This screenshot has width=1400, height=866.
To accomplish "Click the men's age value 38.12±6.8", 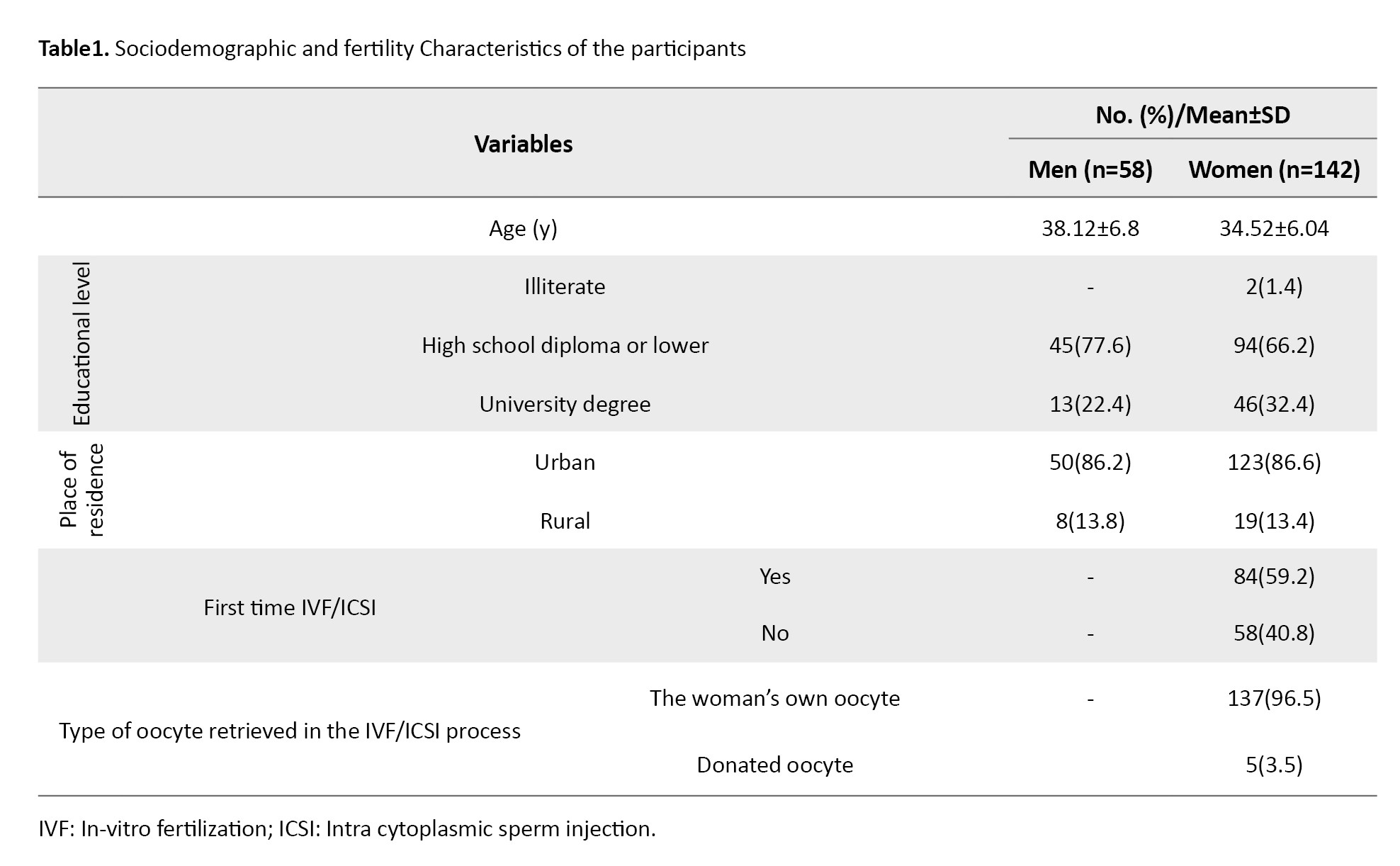I will click(x=1090, y=229).
